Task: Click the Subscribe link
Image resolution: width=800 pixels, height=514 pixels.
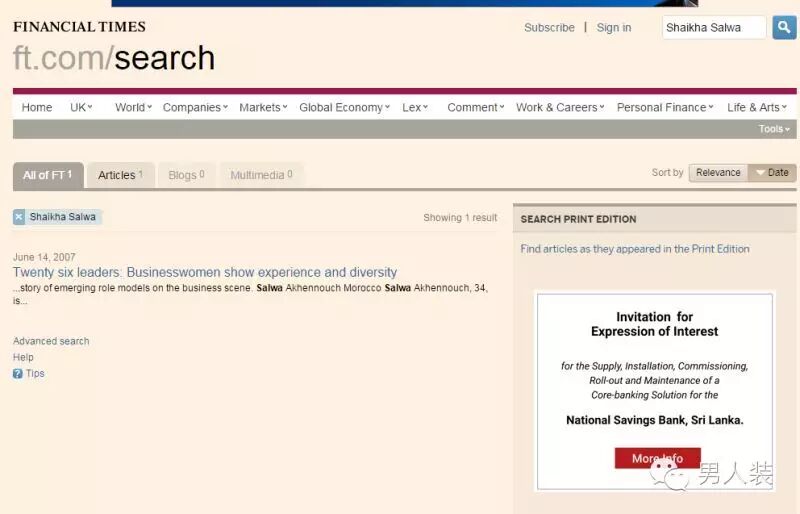Action: point(549,28)
